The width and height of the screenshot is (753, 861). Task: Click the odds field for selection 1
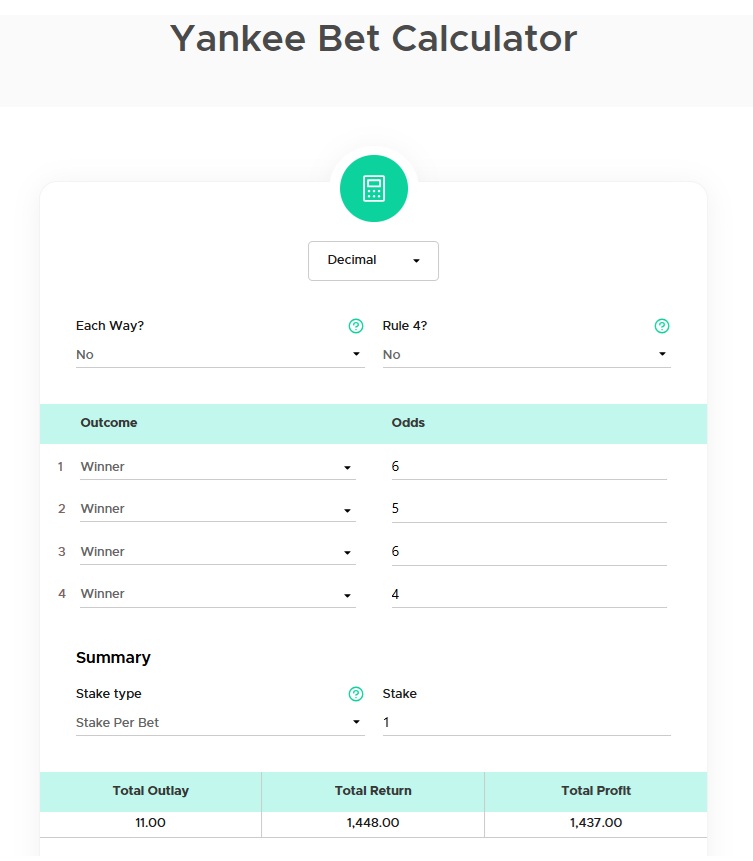pyautogui.click(x=528, y=467)
